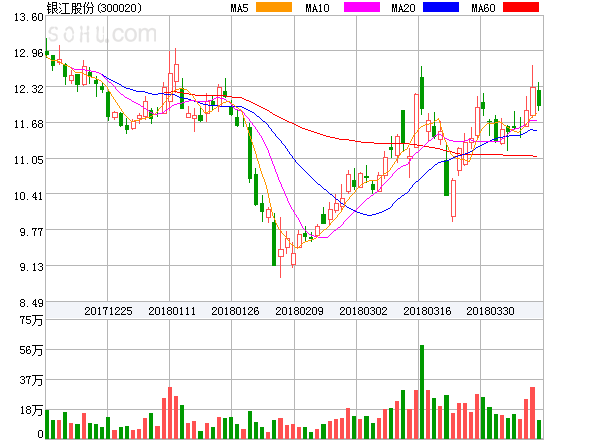Image resolution: width=600 pixels, height=440 pixels.
Task: Click the magenta MA10 legend swatch
Action: (x=362, y=7)
